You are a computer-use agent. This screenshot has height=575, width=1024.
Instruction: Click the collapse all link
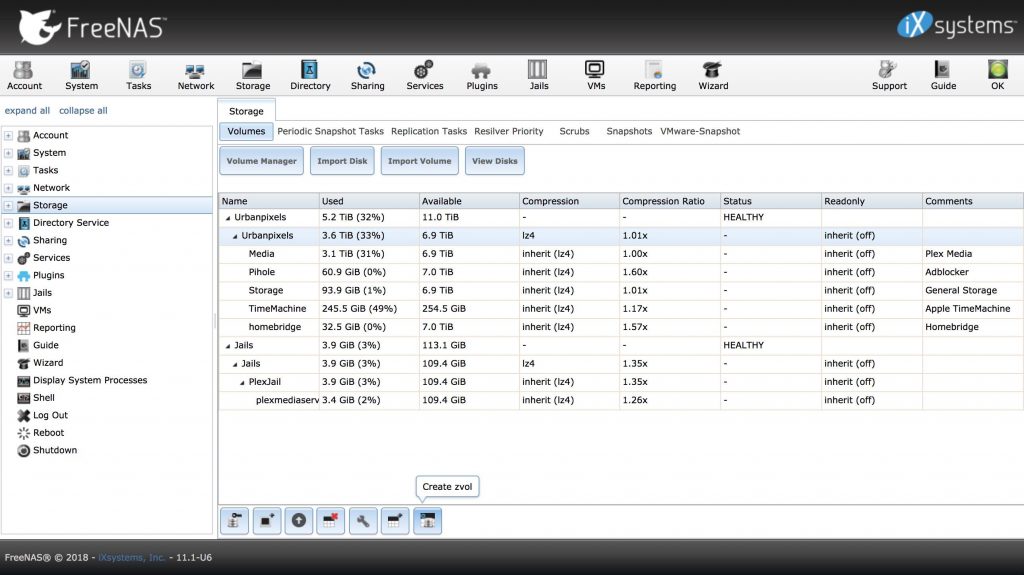click(x=83, y=110)
